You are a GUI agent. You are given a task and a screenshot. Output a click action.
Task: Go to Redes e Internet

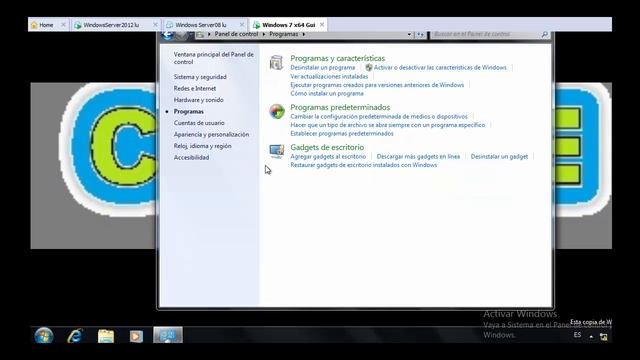195,88
